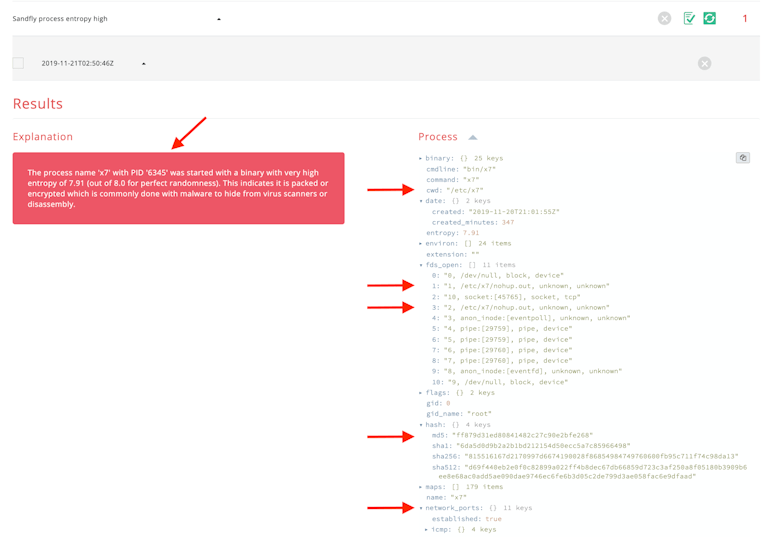Select the anon_inode:[eventpoll] entry
Image resolution: width=768 pixels, height=537 pixels.
pos(531,318)
